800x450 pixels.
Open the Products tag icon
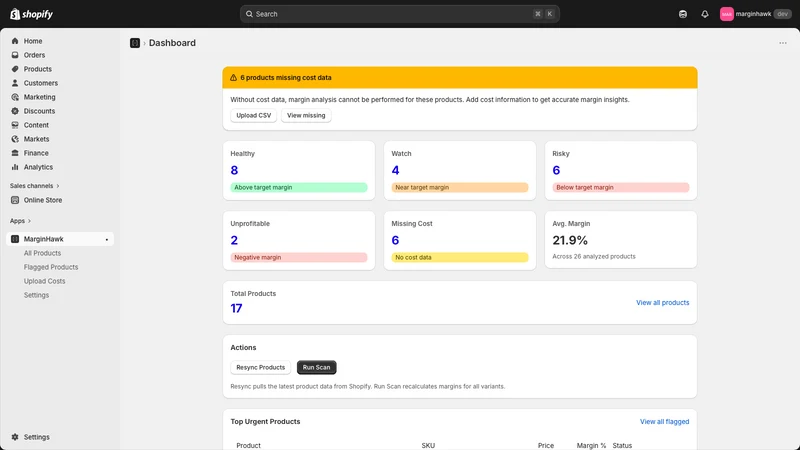[x=15, y=69]
